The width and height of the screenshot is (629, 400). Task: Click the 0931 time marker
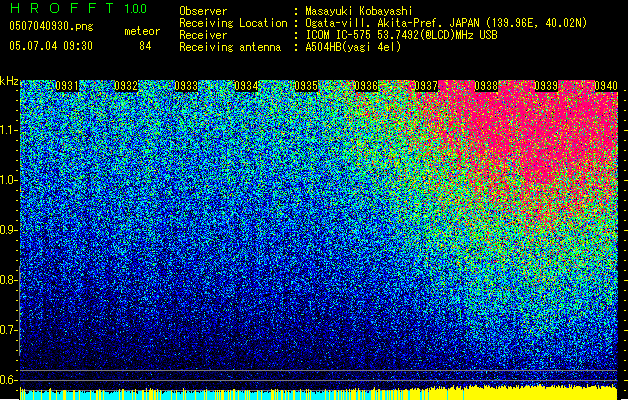pos(66,86)
